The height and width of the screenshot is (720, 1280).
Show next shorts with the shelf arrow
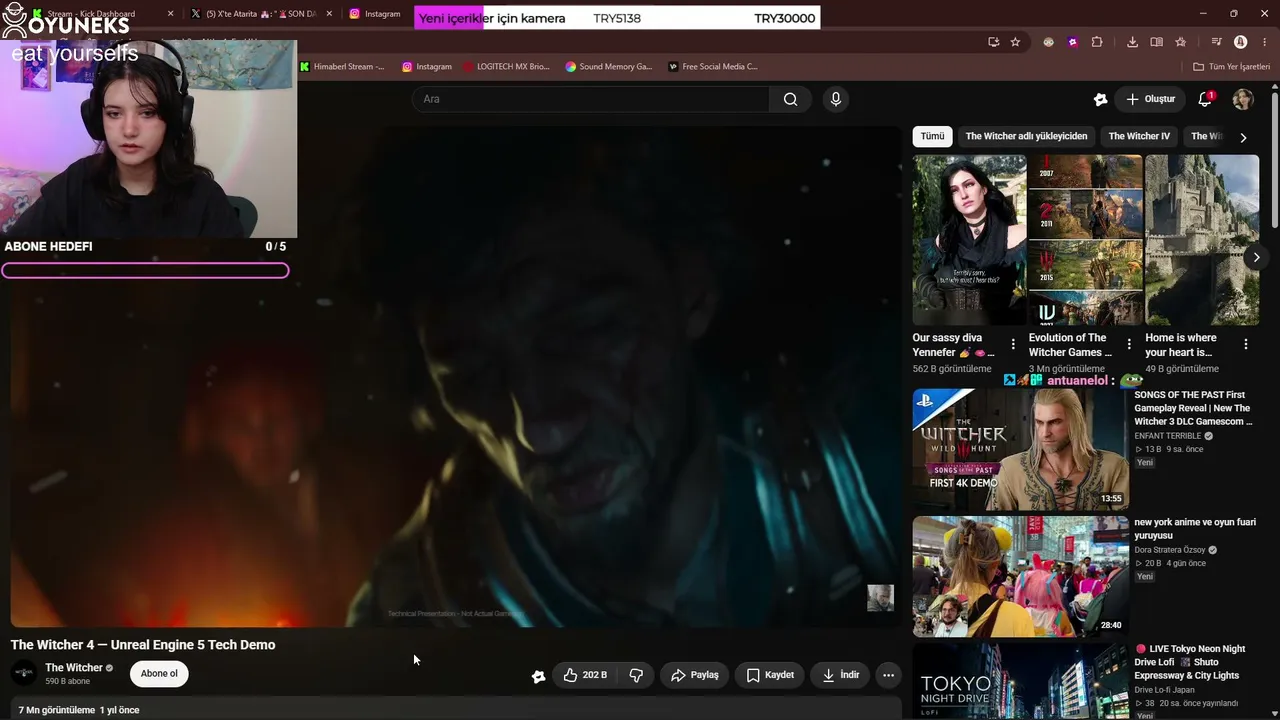pos(1257,257)
